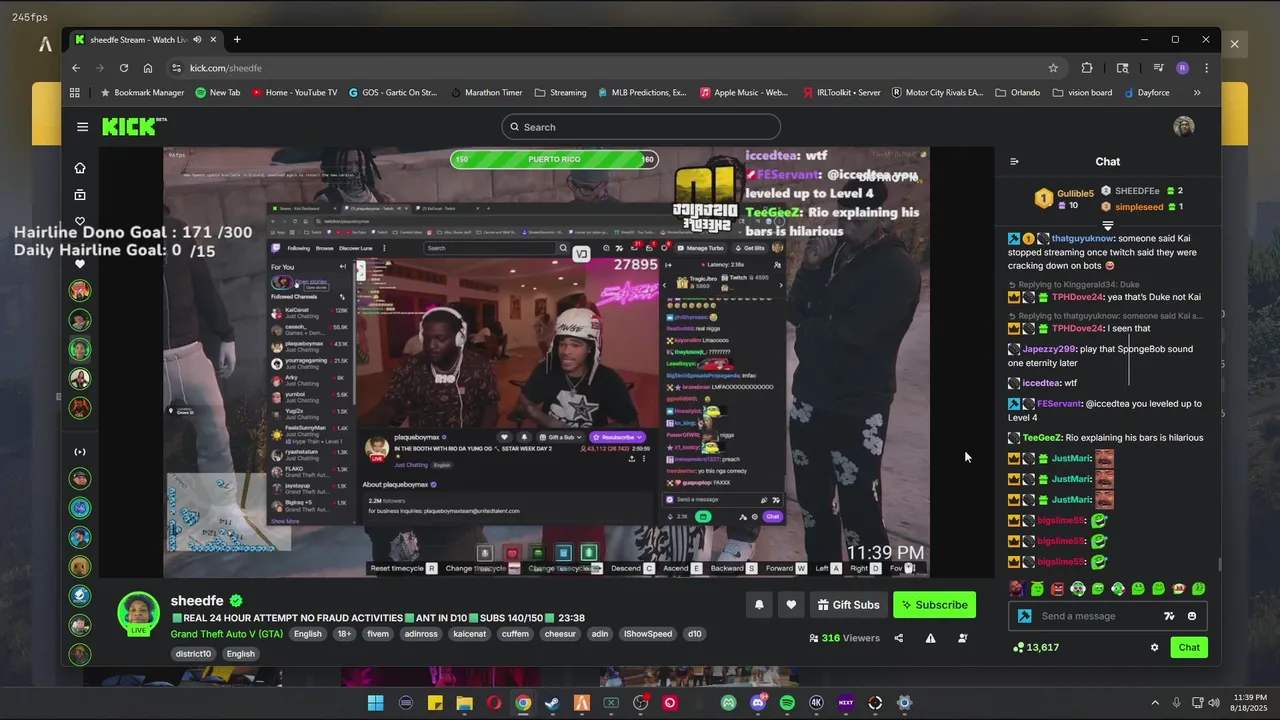The height and width of the screenshot is (720, 1280).
Task: Open the Dayforce bookmark
Action: click(x=1146, y=92)
